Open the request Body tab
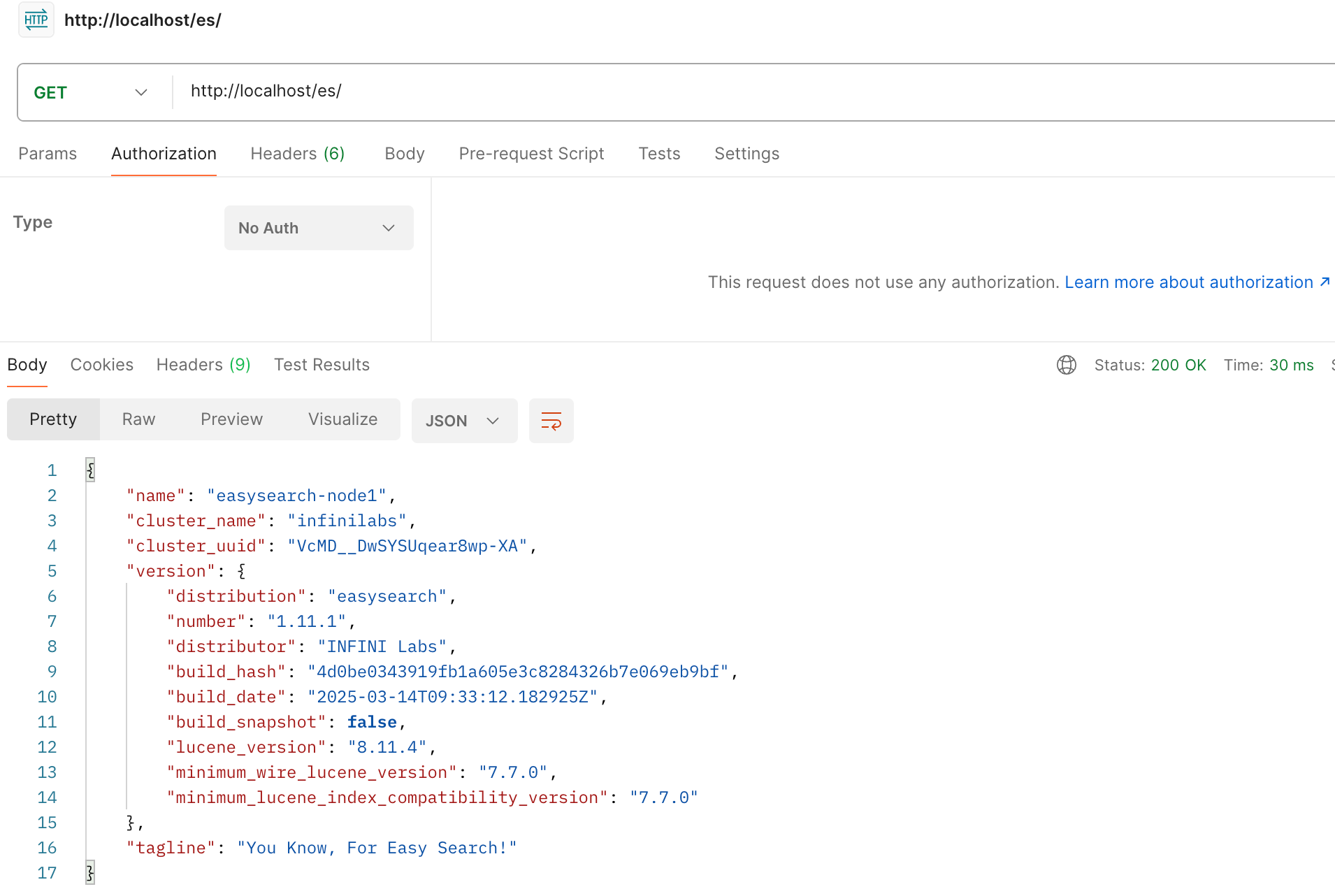 (x=405, y=154)
